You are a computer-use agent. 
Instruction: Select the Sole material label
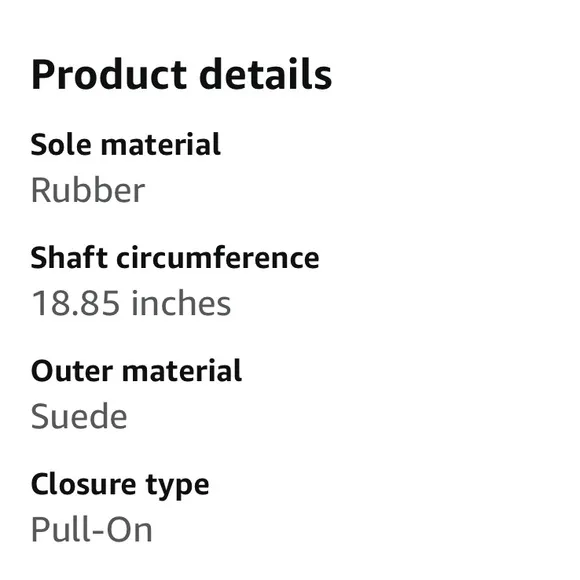pos(126,145)
